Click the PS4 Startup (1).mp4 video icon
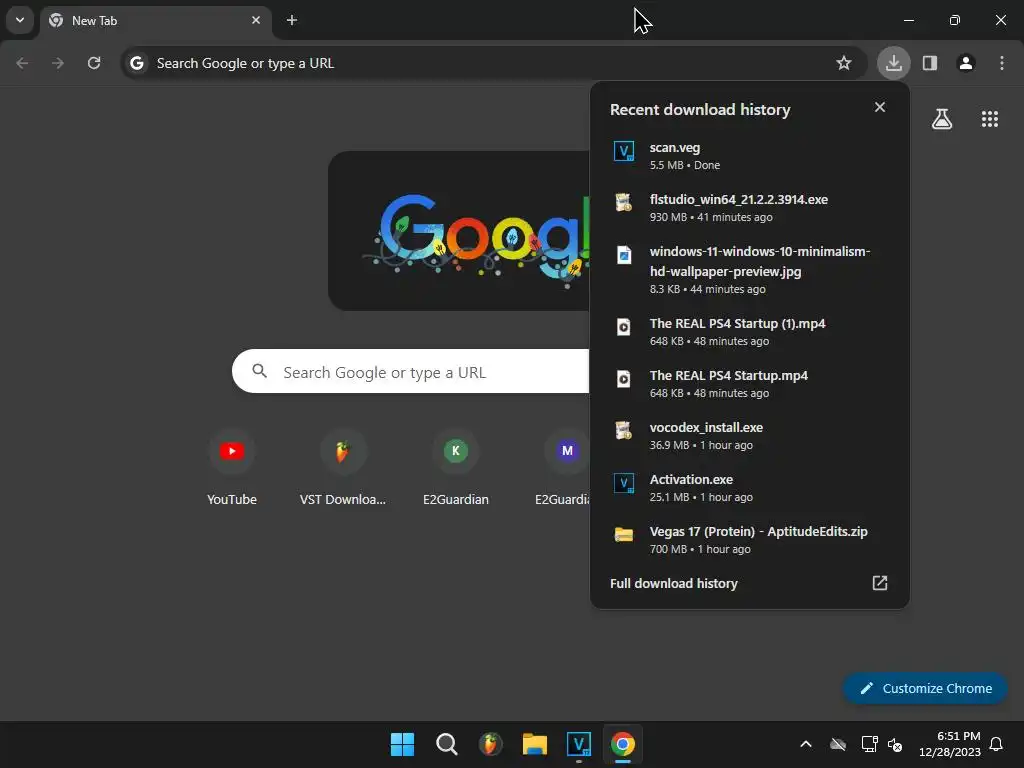 coord(624,327)
